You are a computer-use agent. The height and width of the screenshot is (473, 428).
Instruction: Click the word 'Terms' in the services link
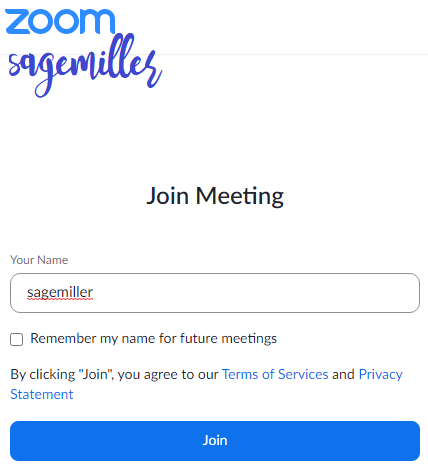tap(240, 374)
